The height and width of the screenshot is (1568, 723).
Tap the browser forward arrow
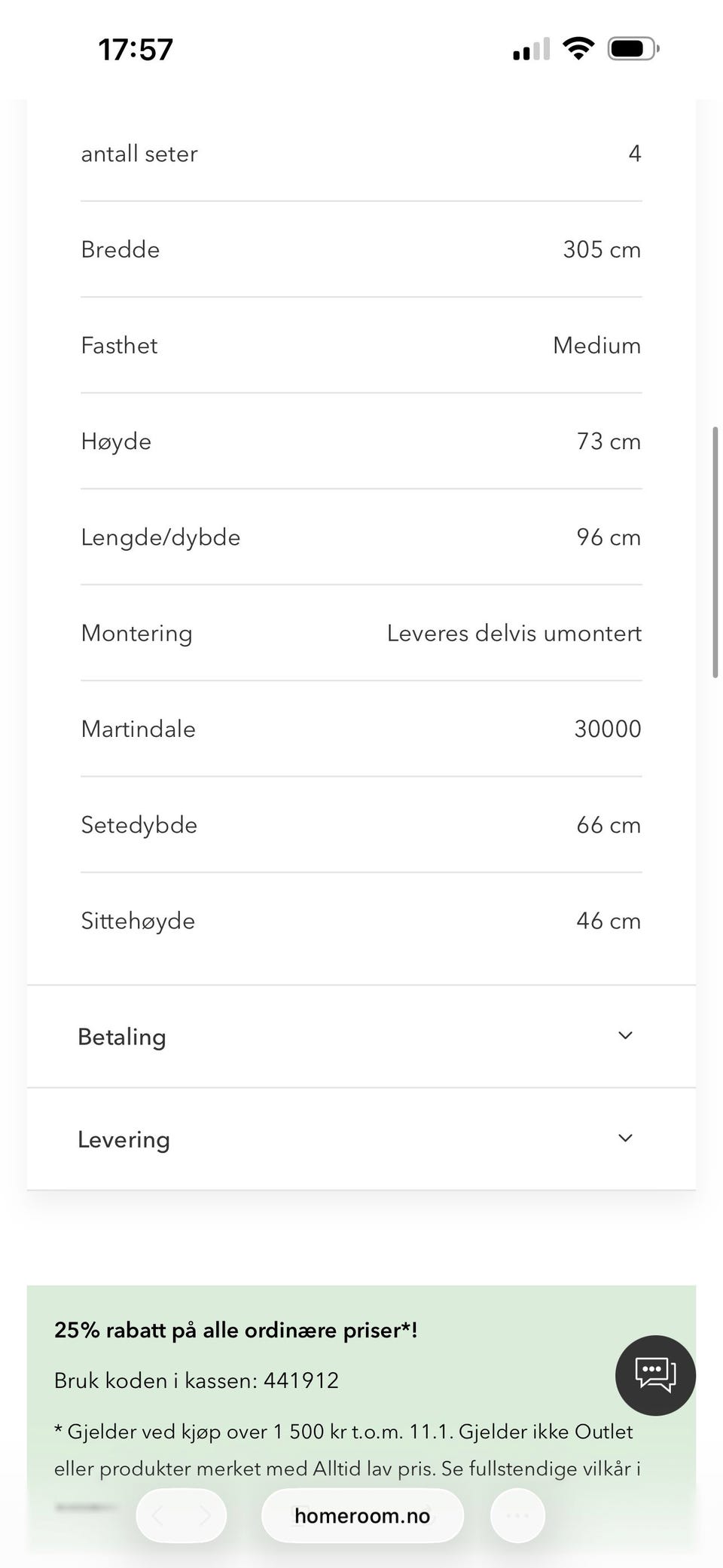[204, 1515]
